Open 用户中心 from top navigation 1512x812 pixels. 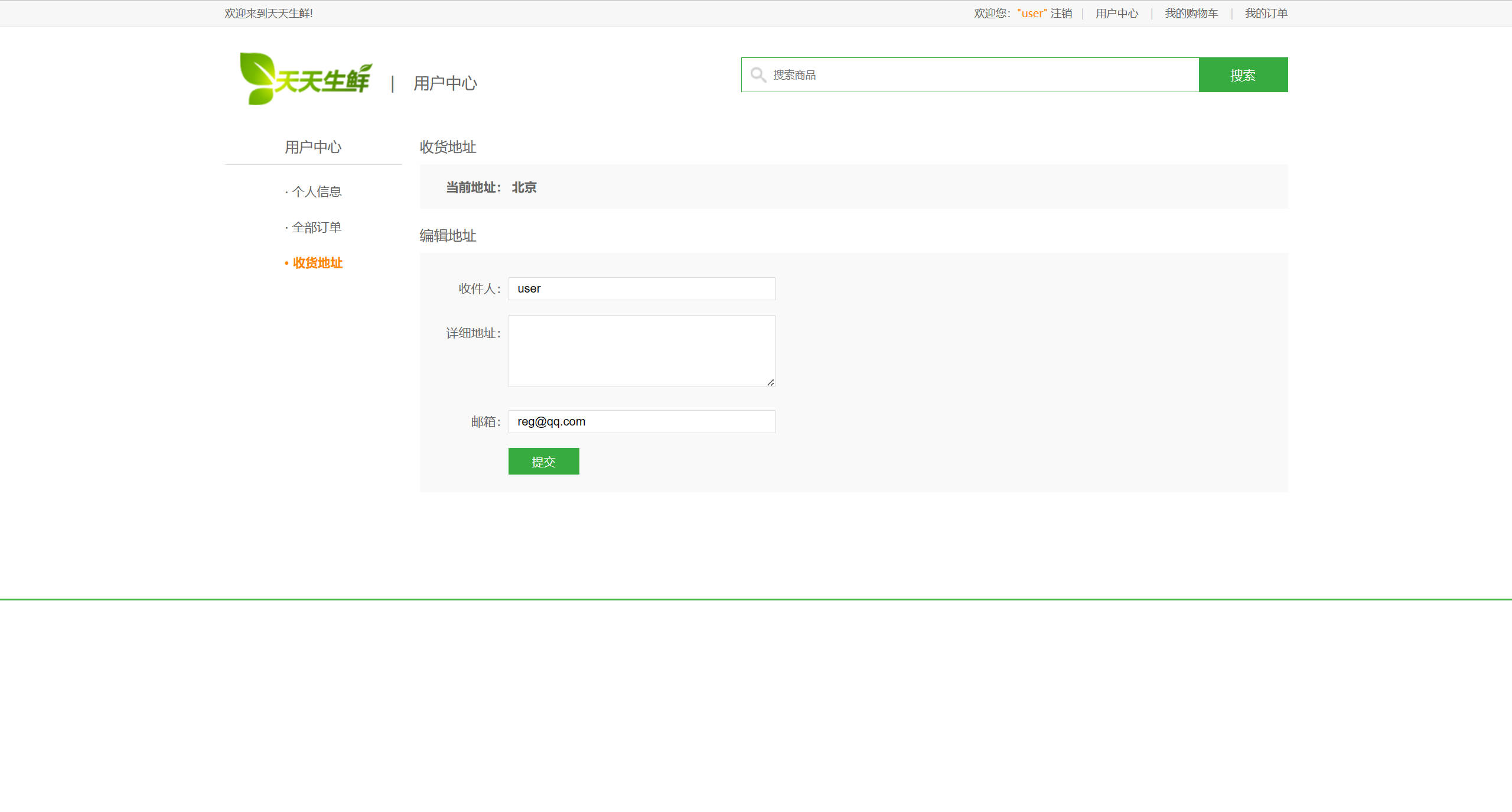point(1116,13)
